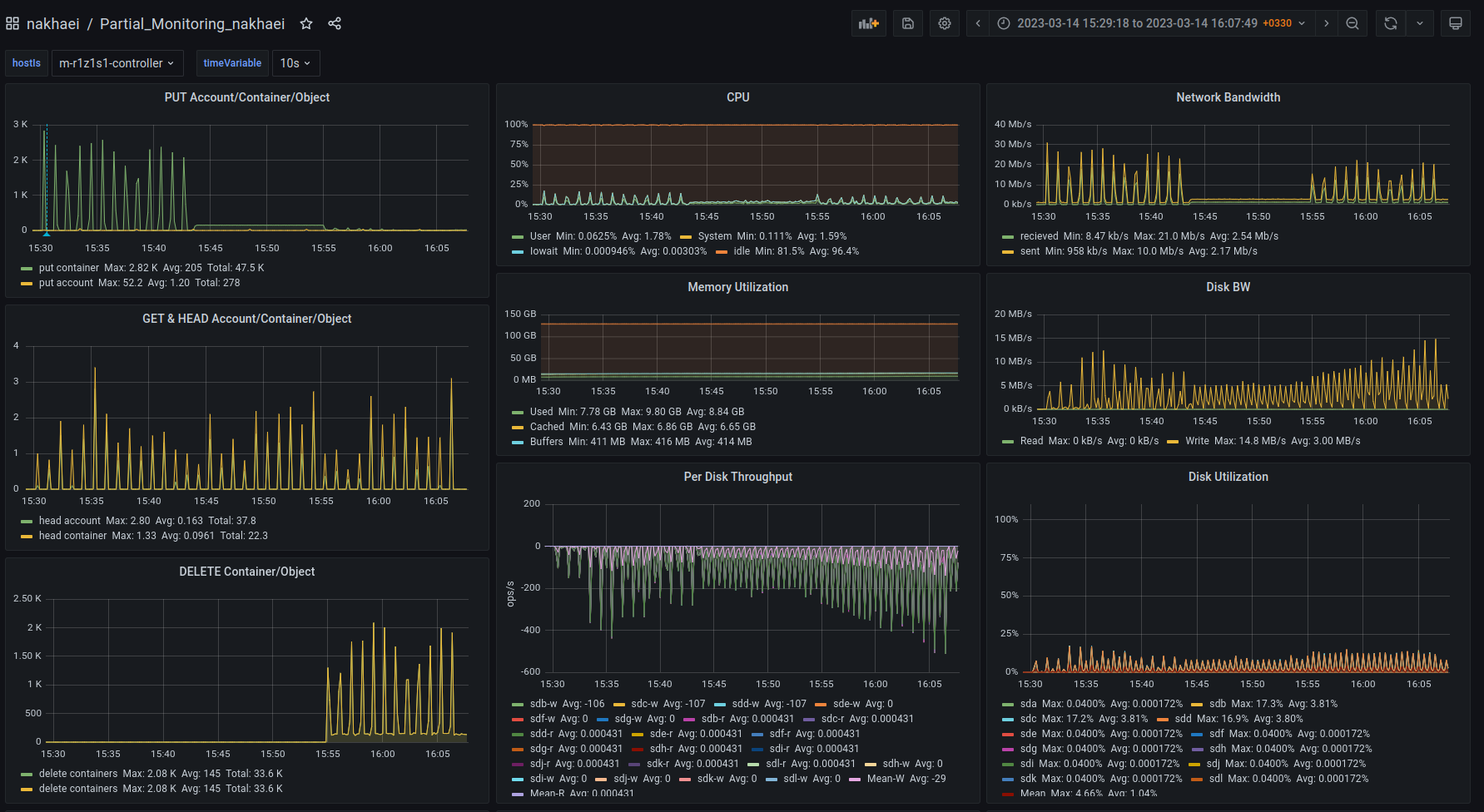Cycle view mode with monitor icon

point(1455,23)
